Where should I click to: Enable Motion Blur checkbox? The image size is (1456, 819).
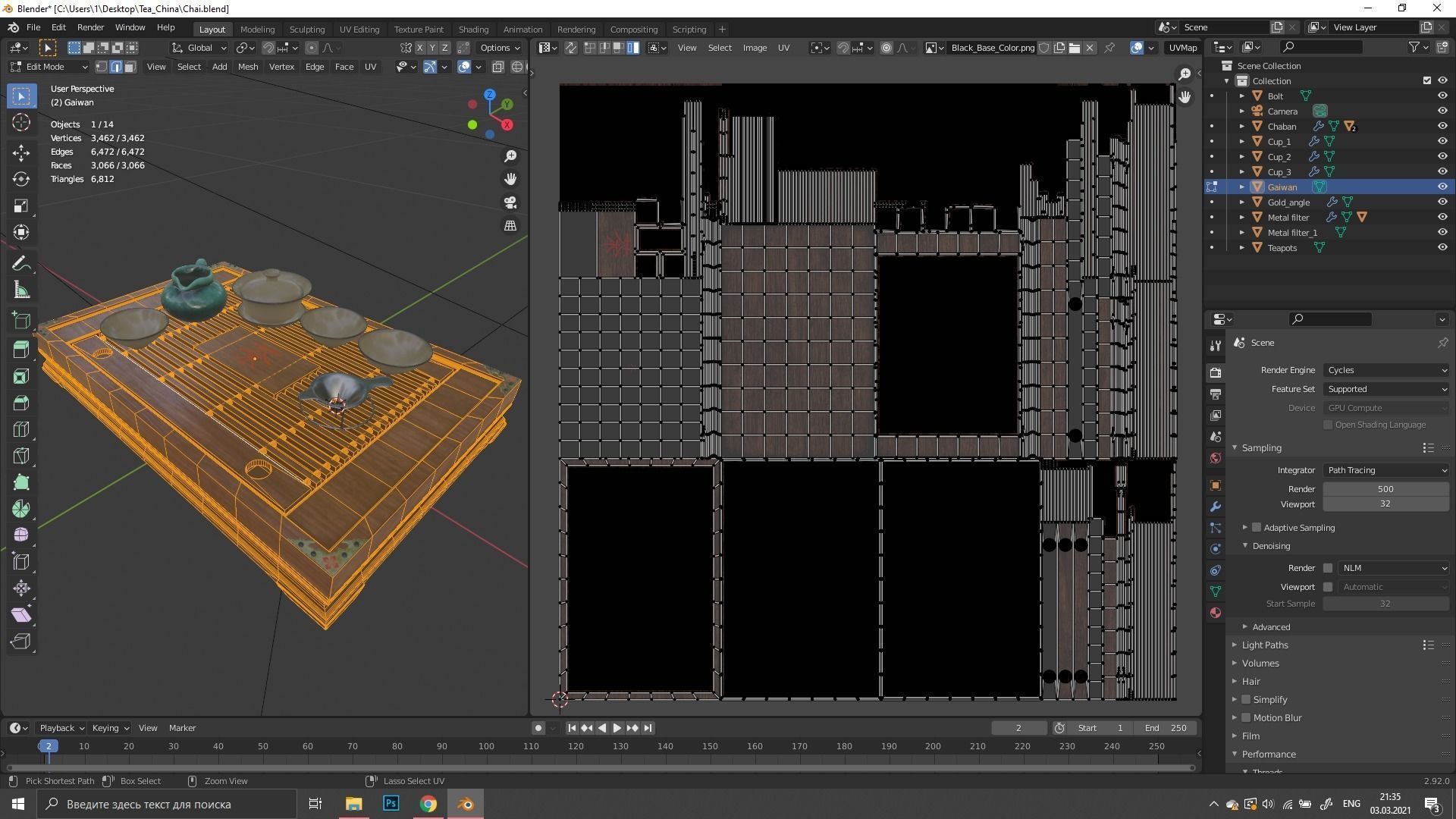point(1246,718)
